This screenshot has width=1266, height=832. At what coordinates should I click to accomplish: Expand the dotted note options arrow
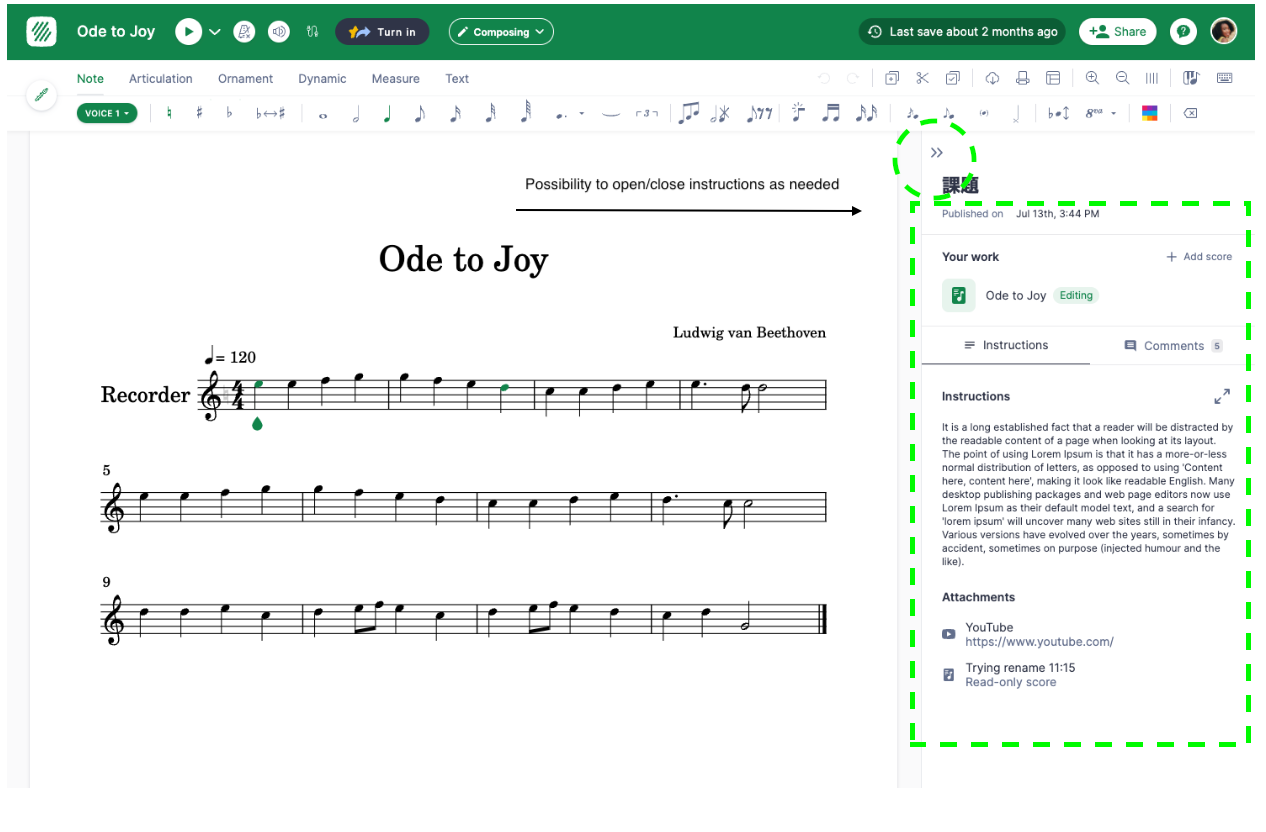[582, 114]
